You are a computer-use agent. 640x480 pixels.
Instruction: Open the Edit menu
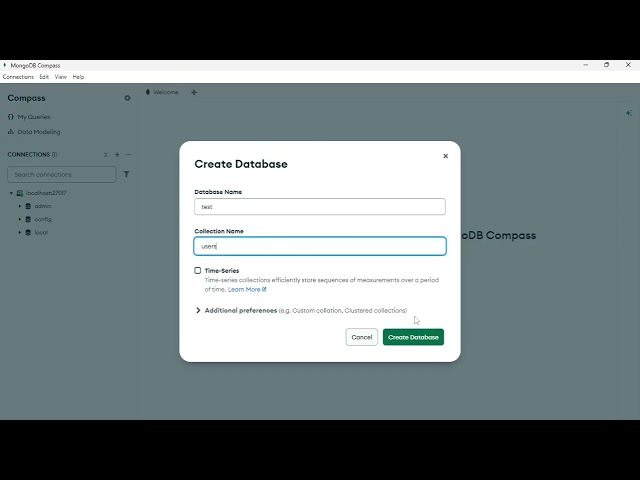click(44, 77)
